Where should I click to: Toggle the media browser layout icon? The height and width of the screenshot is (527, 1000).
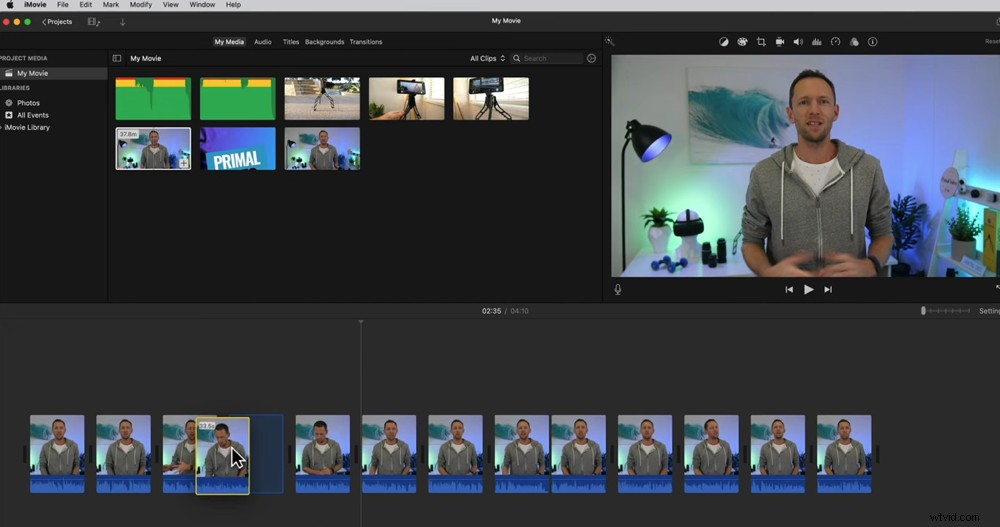point(94,22)
